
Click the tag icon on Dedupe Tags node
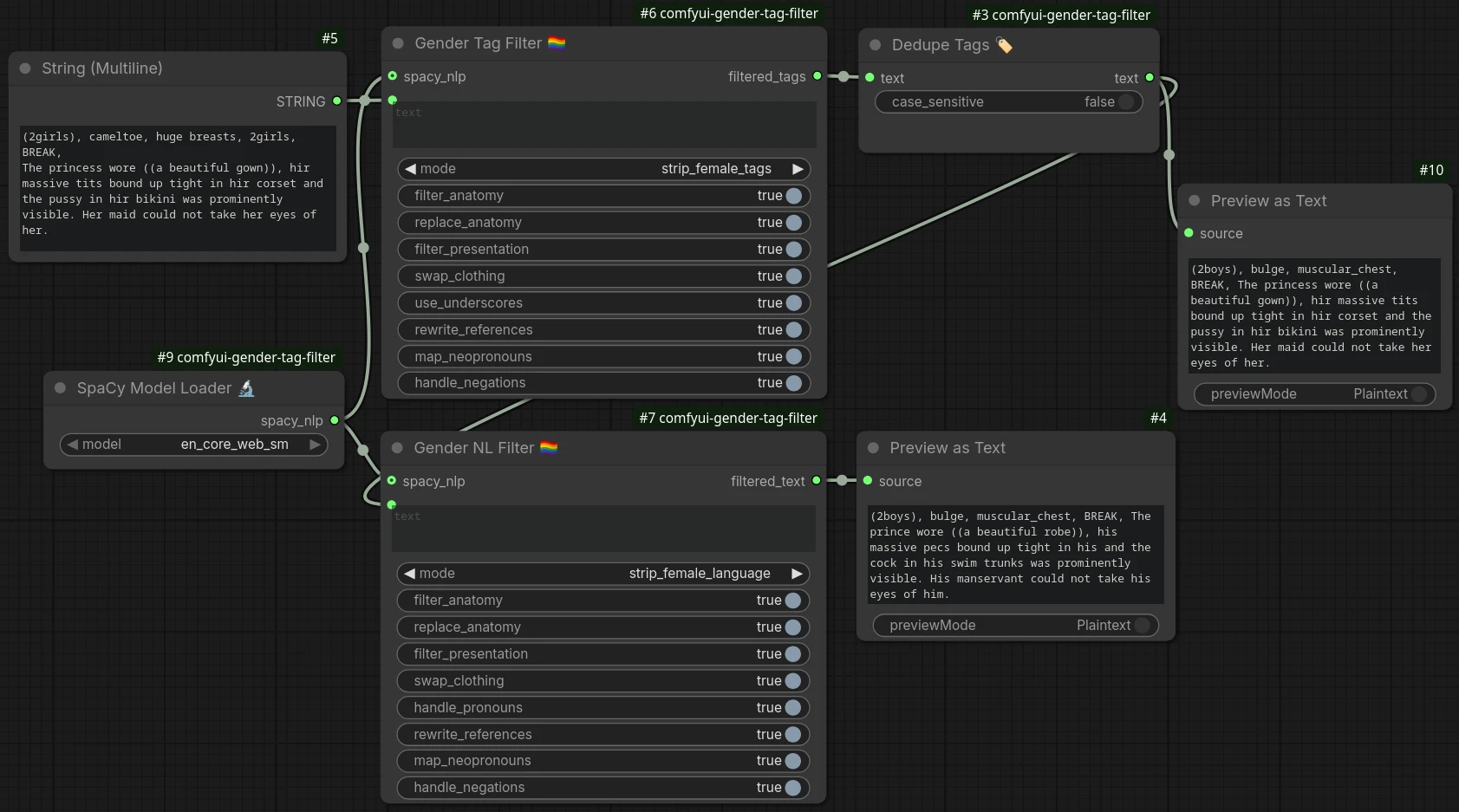pyautogui.click(x=1006, y=44)
